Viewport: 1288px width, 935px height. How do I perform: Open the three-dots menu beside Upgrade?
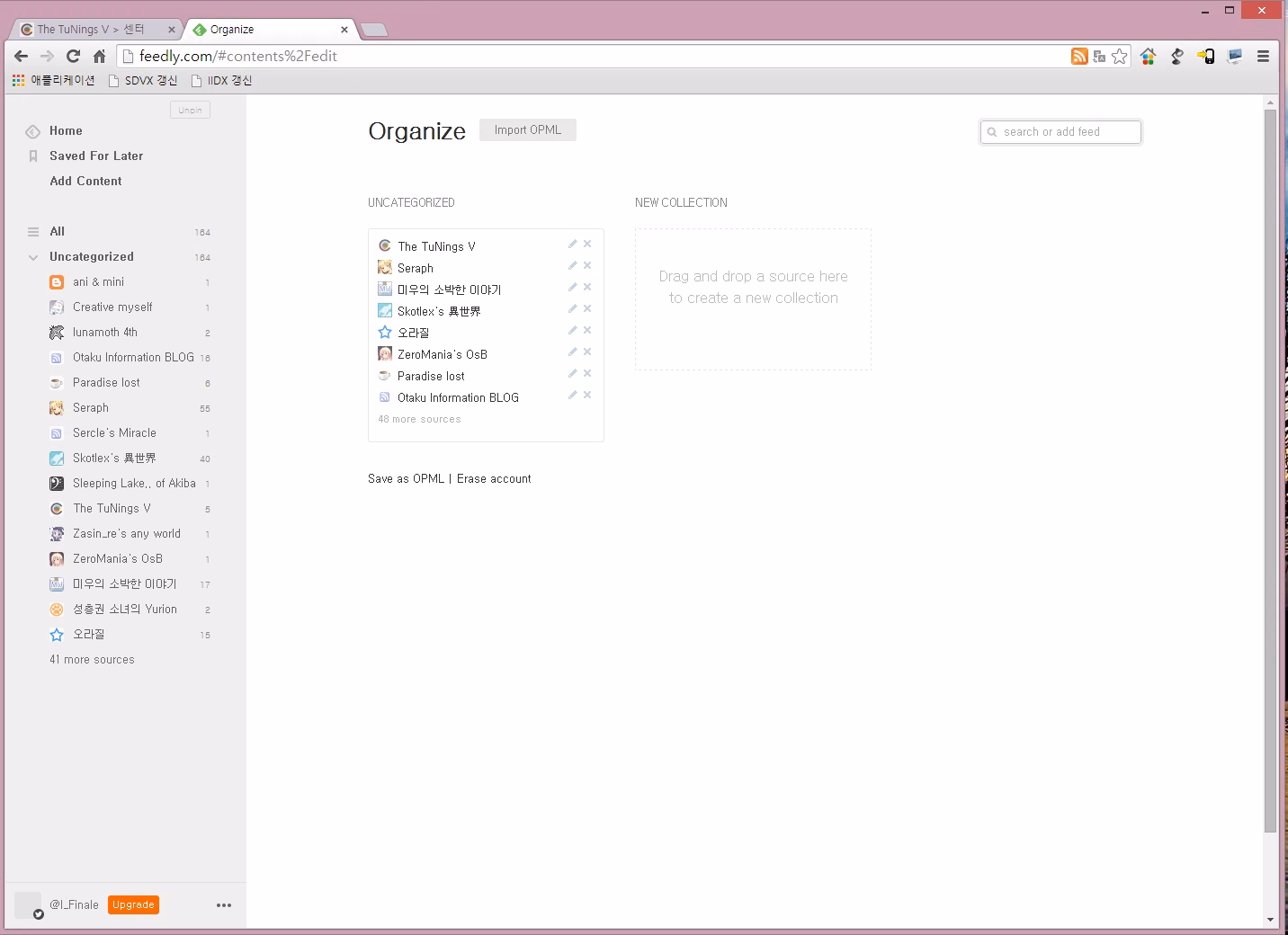click(x=224, y=905)
